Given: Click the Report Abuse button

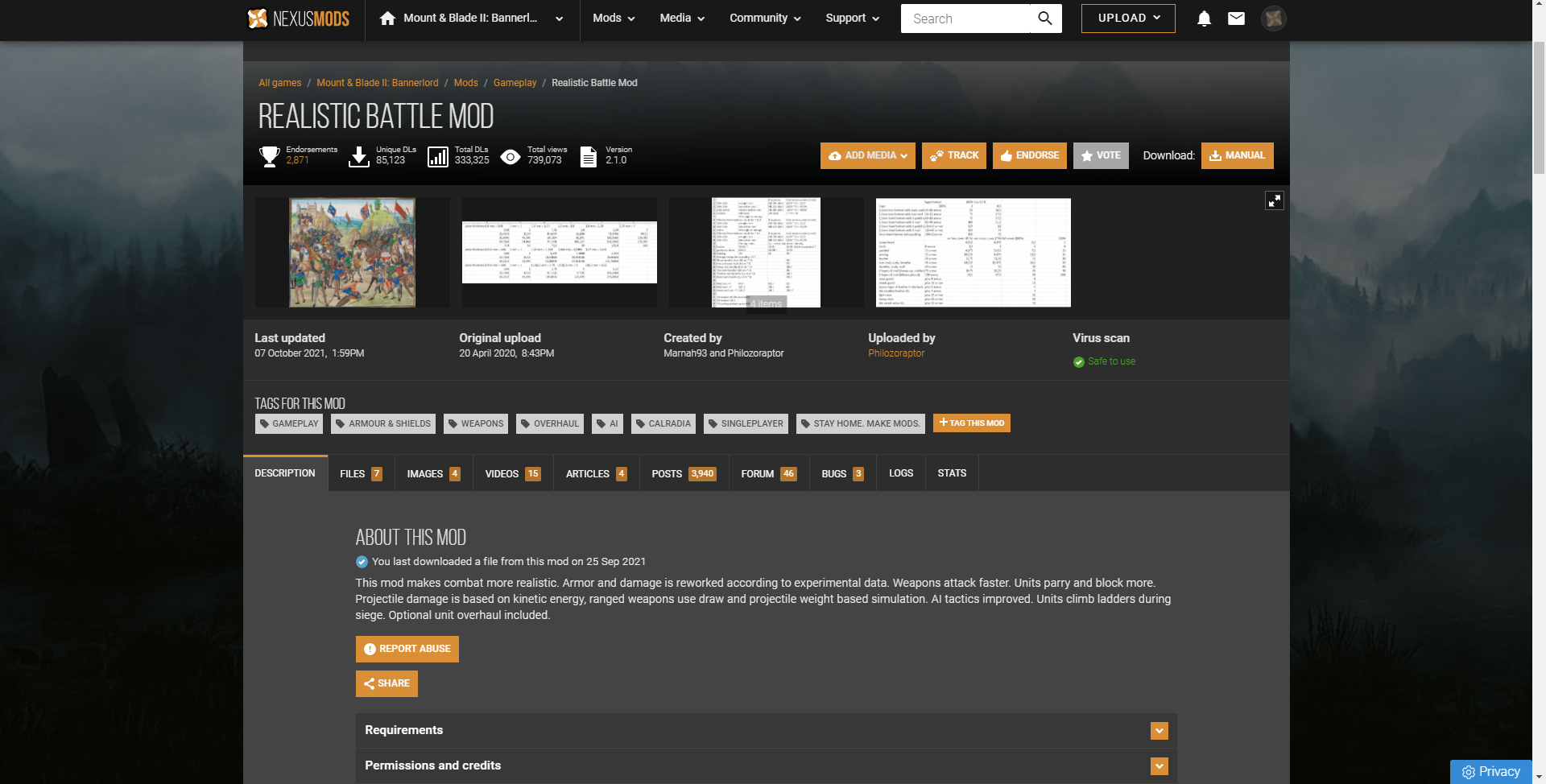Looking at the screenshot, I should tap(407, 650).
